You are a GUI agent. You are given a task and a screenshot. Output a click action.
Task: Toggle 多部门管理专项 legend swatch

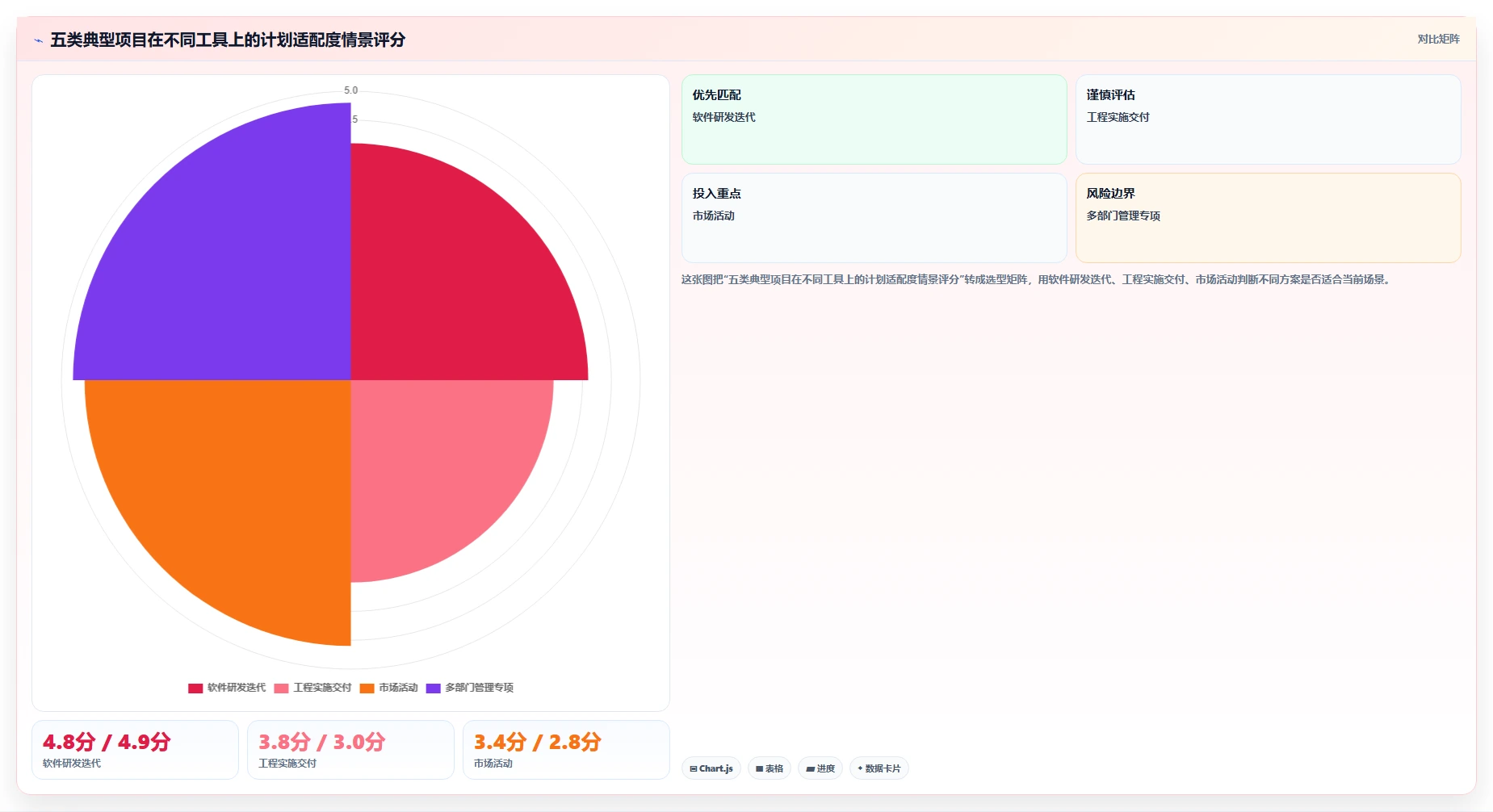click(x=433, y=688)
